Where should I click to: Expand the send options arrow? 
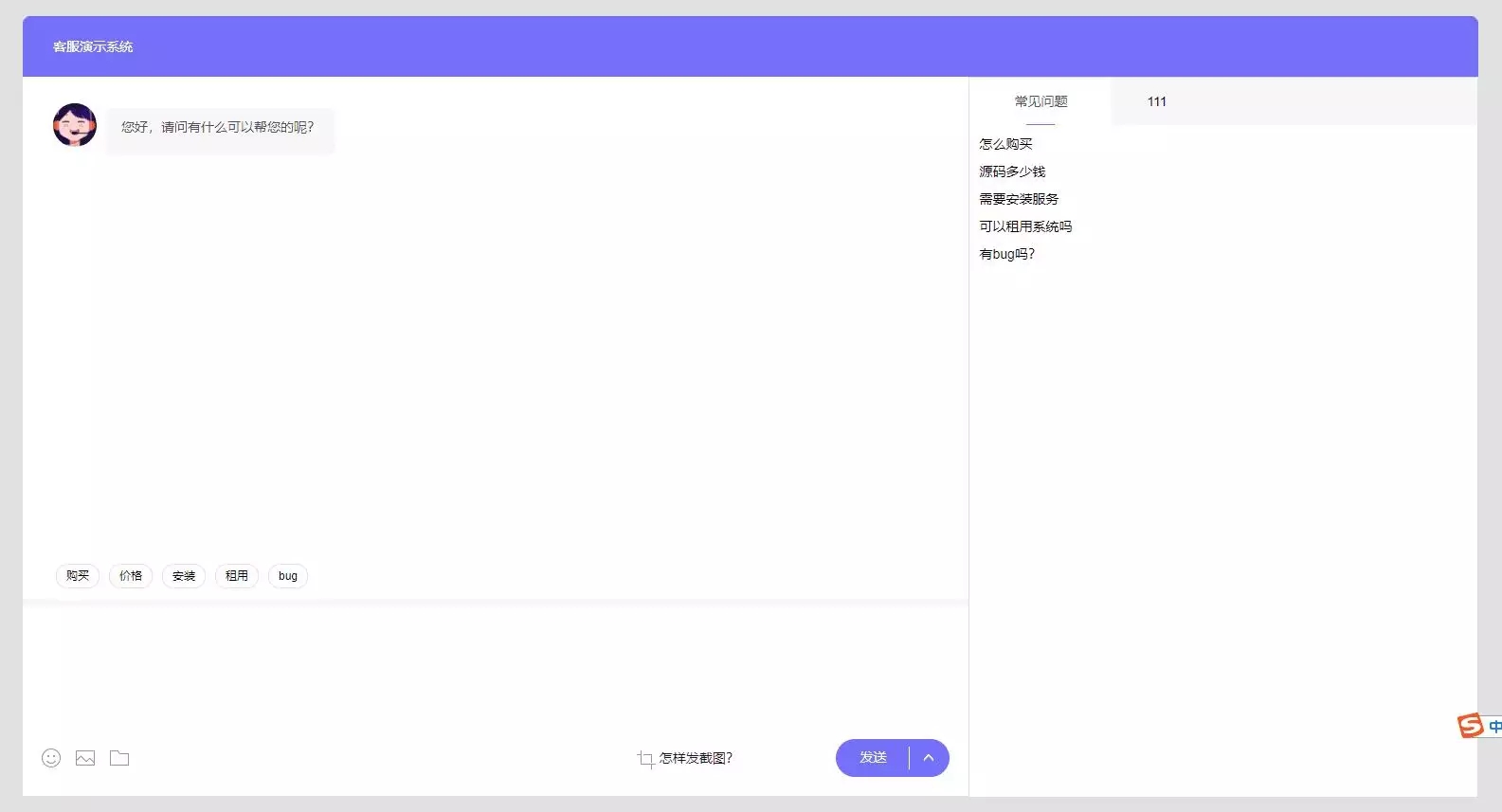[x=929, y=758]
